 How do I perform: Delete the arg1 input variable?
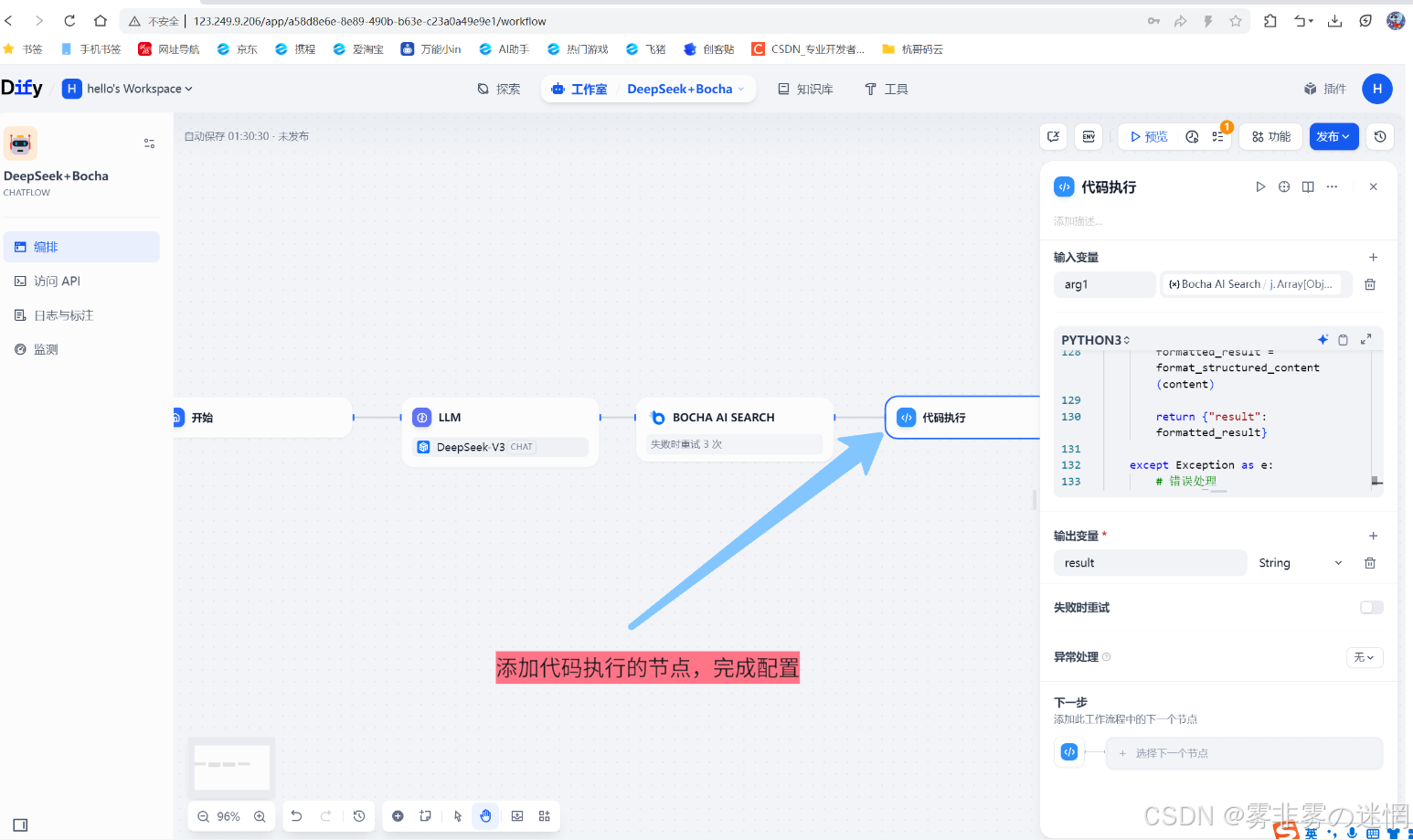pos(1370,284)
